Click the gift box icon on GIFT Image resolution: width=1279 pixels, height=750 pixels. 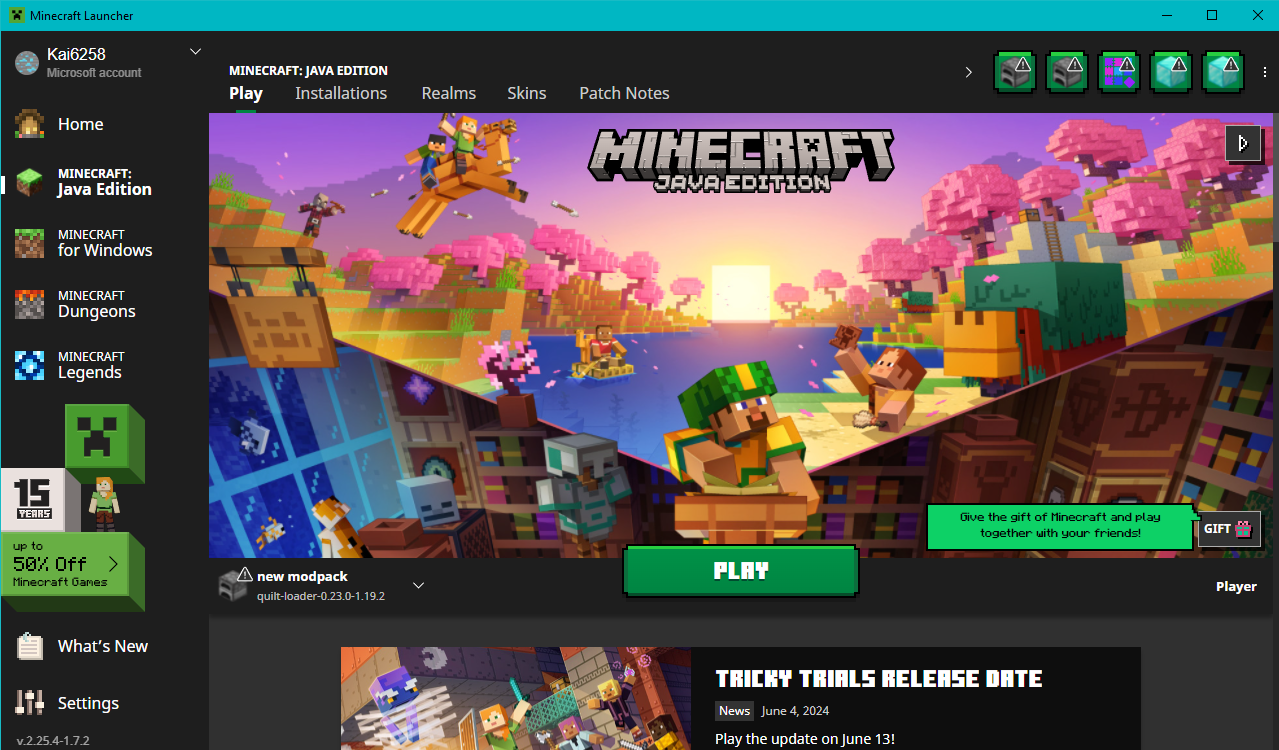[1243, 529]
